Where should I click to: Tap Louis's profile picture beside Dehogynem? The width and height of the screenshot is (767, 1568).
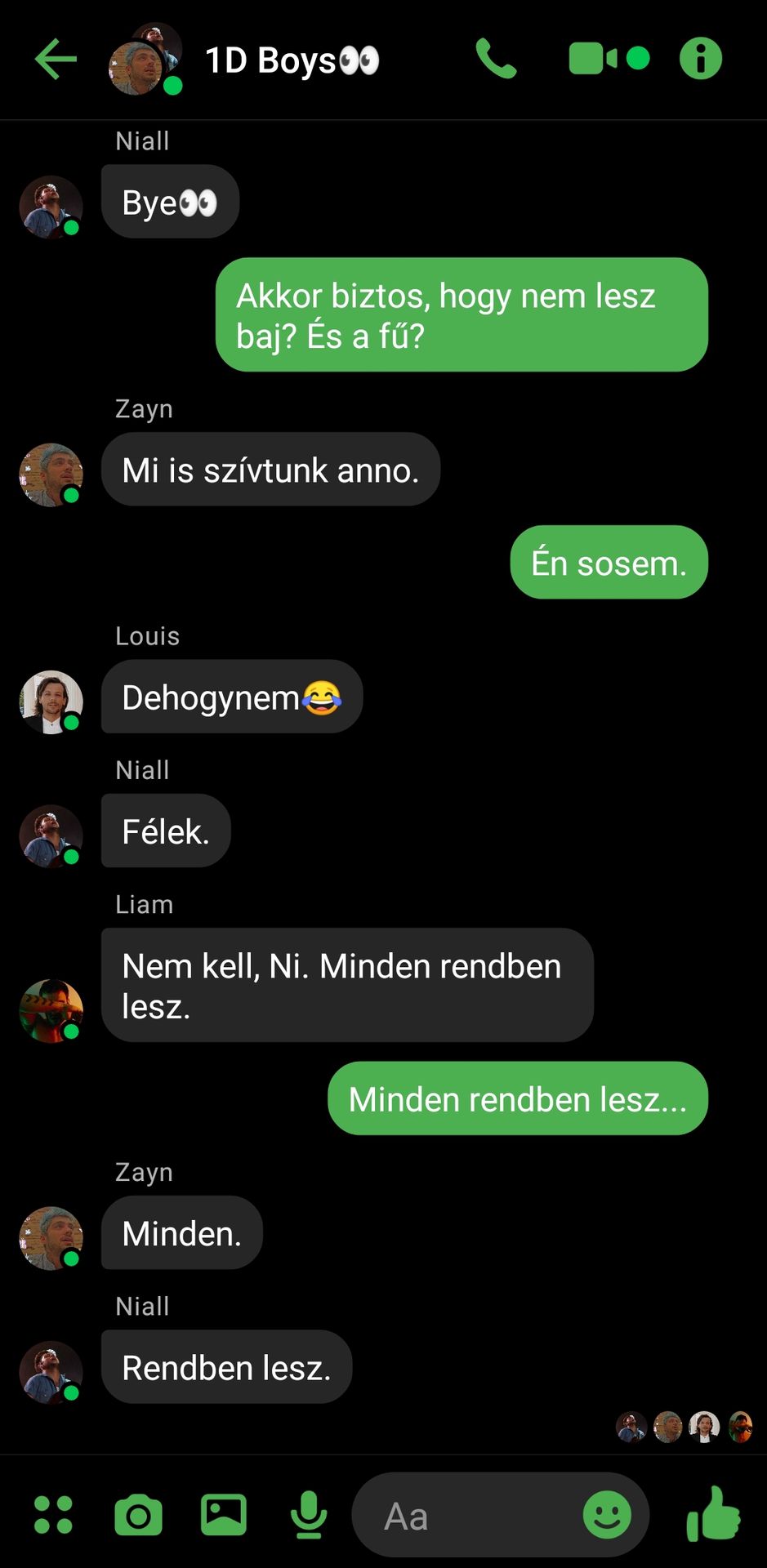click(x=51, y=702)
